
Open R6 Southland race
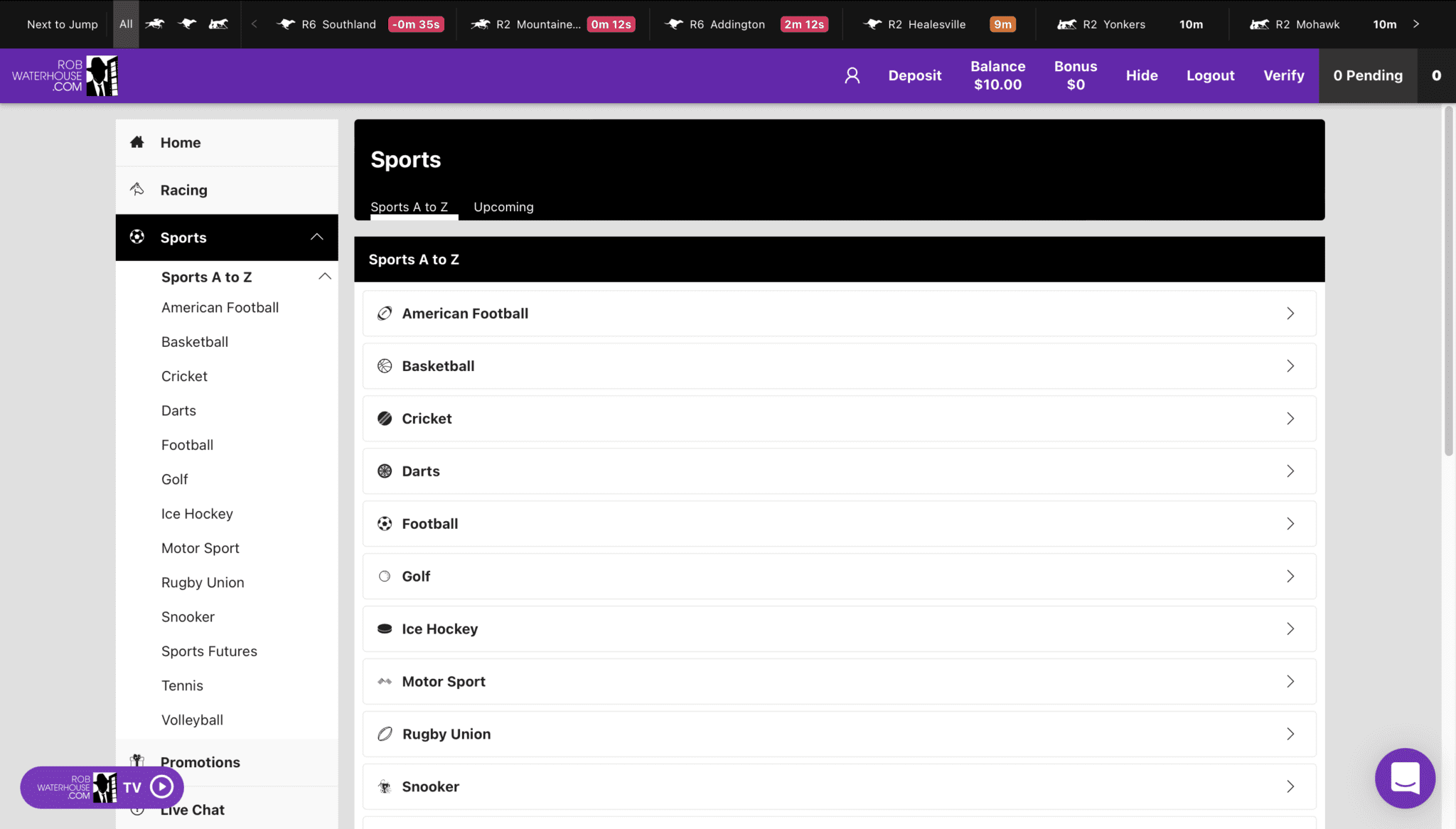tap(360, 24)
